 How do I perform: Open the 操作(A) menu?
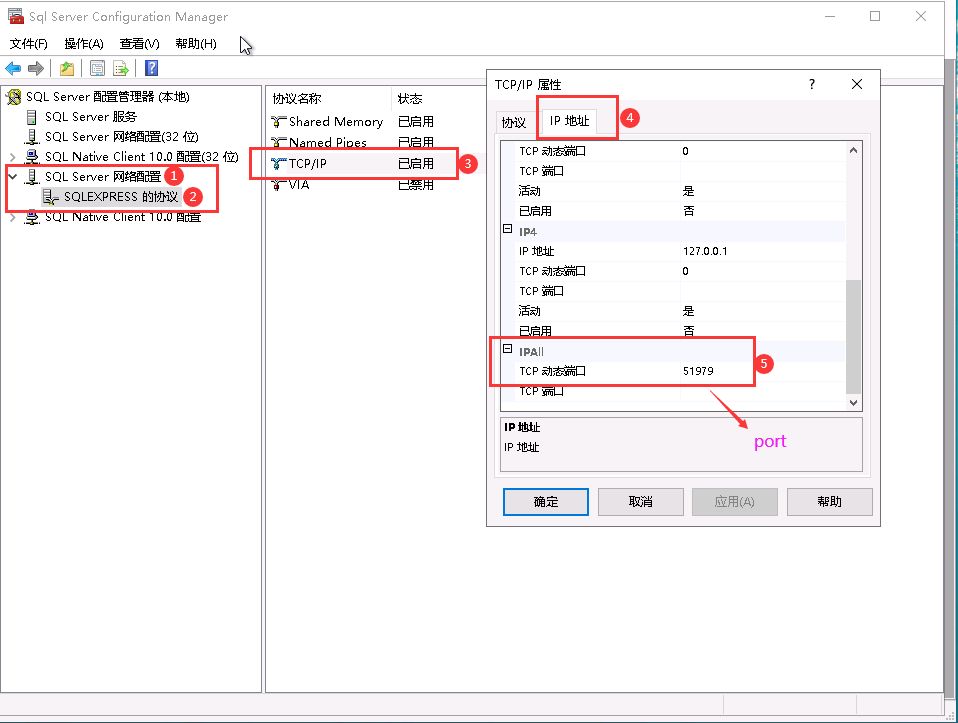coord(84,43)
